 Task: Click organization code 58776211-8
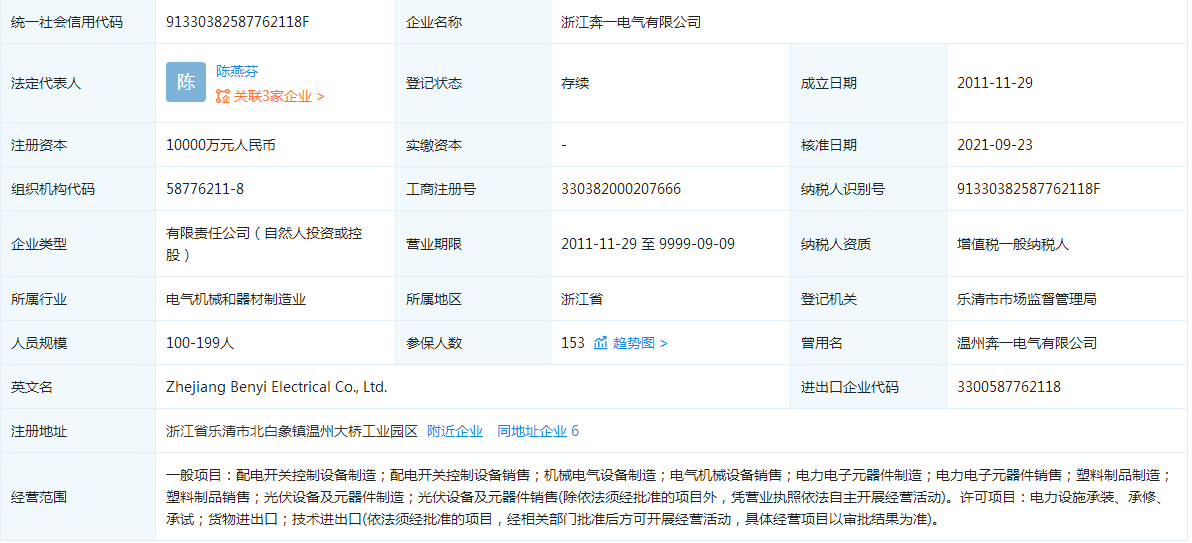[205, 189]
